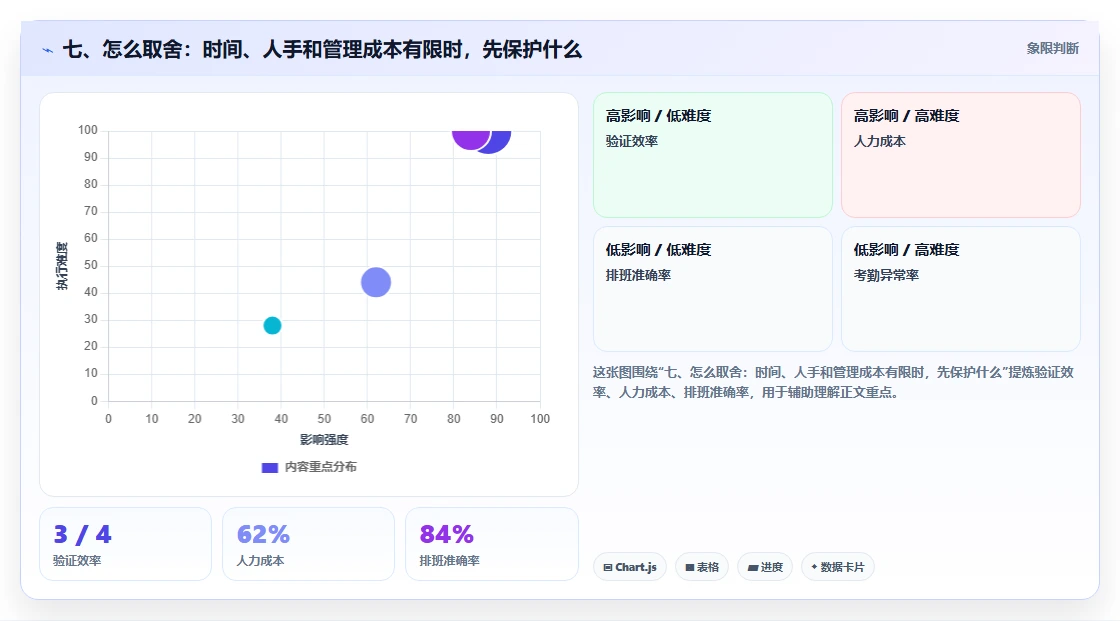Click the 62% 人力成本 stat card
Screen dimensions: 1120x621
(x=309, y=545)
